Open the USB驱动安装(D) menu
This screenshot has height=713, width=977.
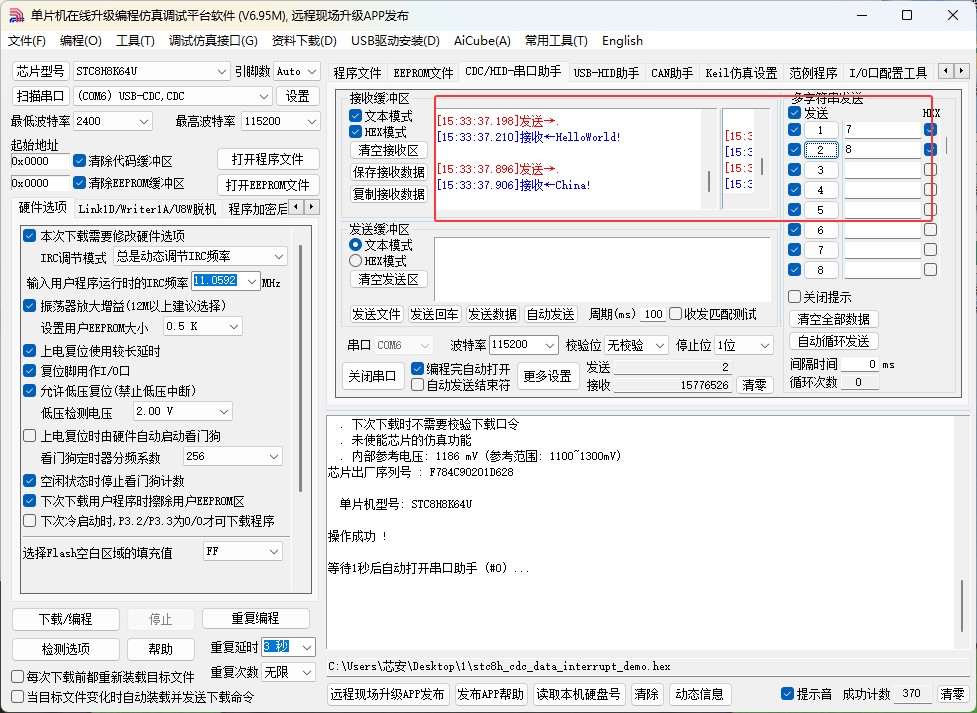(x=396, y=41)
